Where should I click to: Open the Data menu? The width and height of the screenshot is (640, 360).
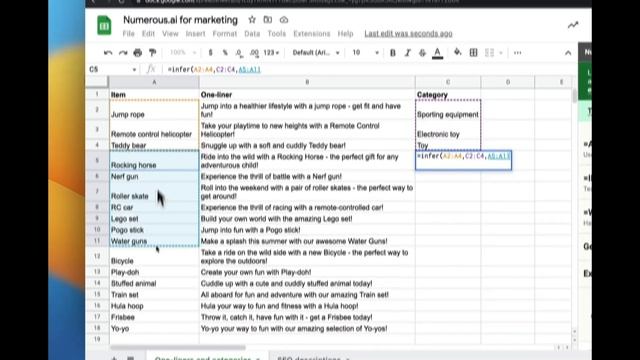(252, 33)
